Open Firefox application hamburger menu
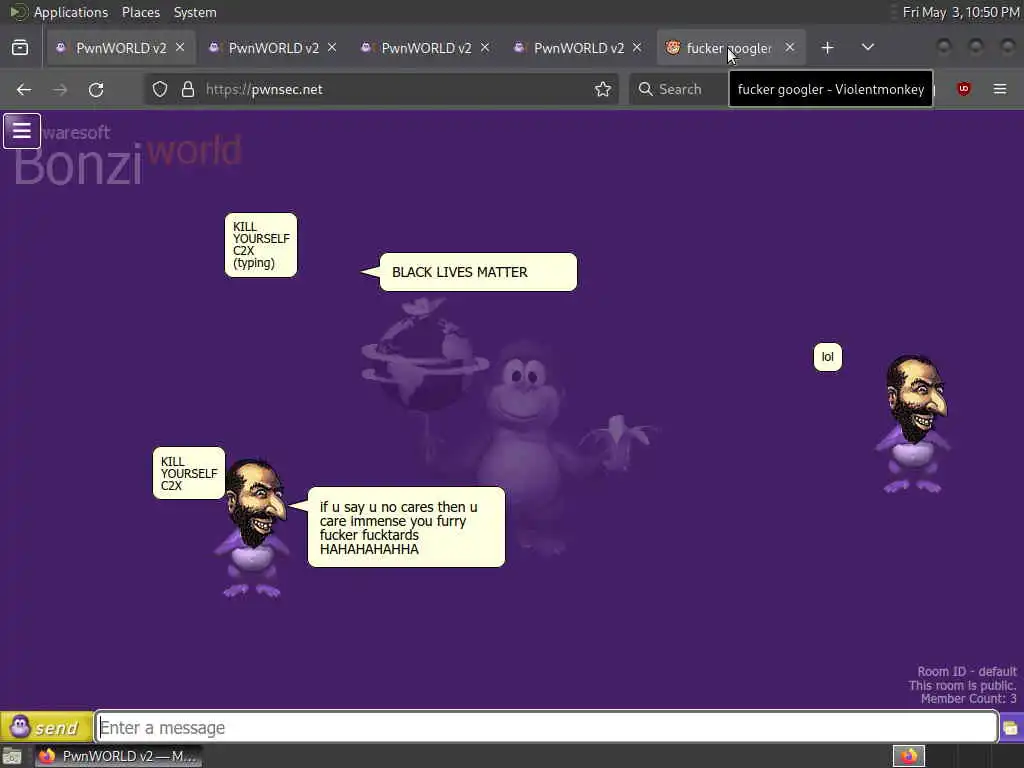This screenshot has height=768, width=1024. click(x=1000, y=89)
